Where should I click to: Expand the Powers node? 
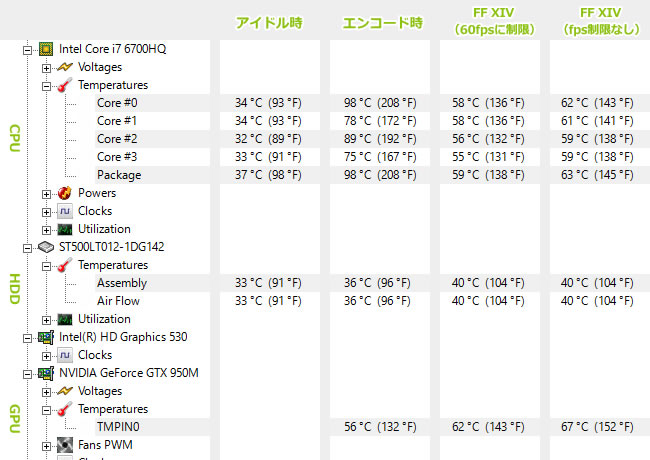[x=46, y=194]
